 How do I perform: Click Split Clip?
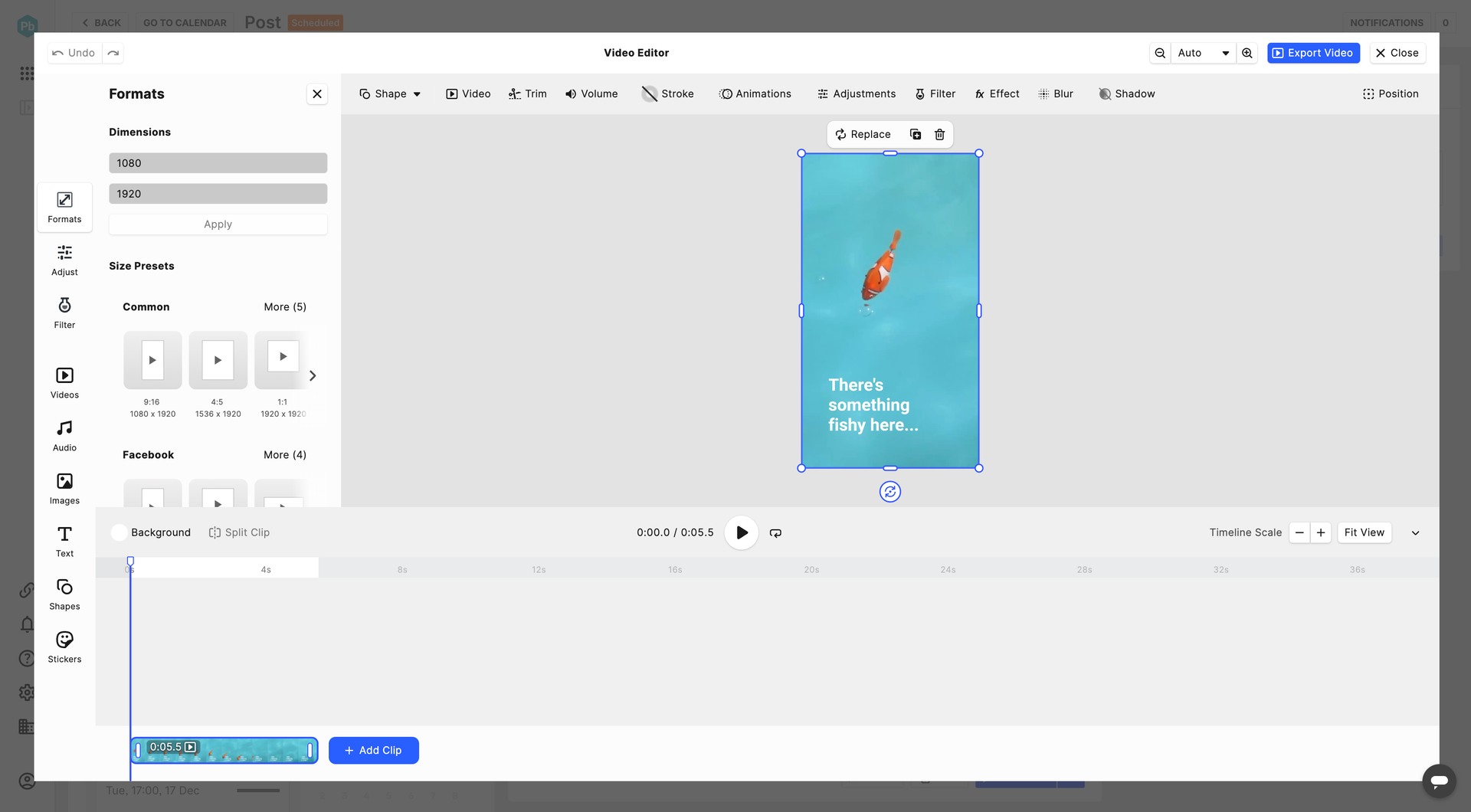click(239, 533)
